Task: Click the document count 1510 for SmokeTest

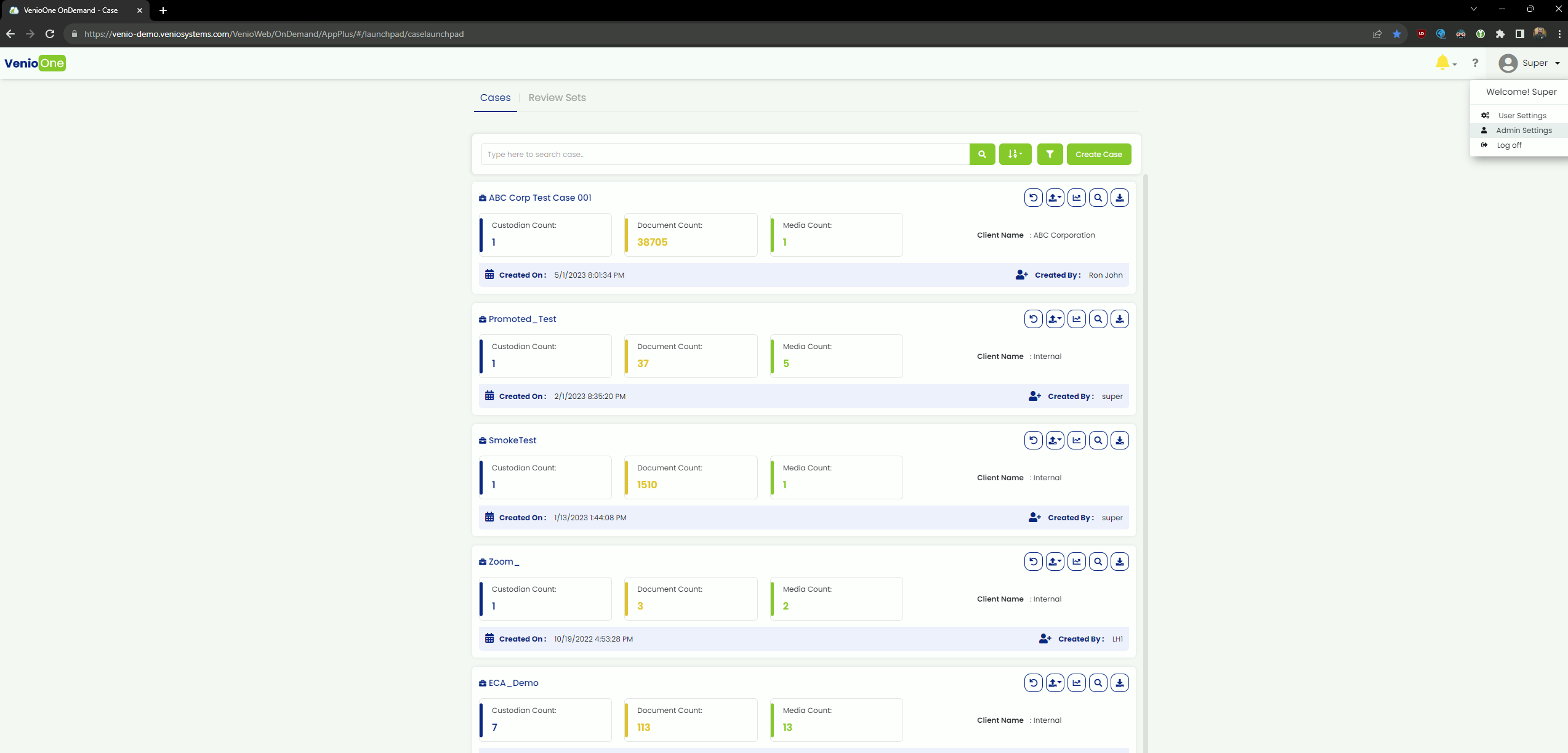Action: tap(647, 485)
